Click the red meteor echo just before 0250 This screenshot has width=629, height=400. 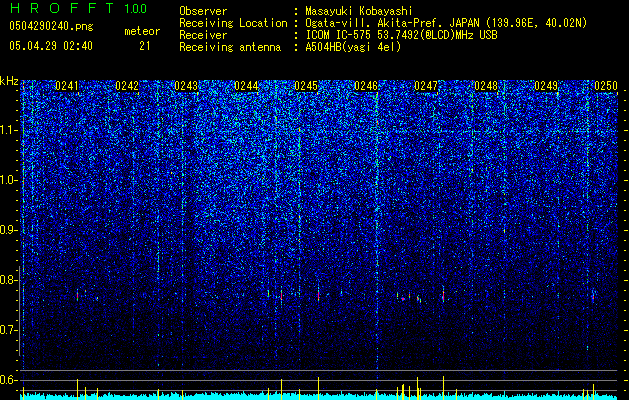(x=593, y=297)
